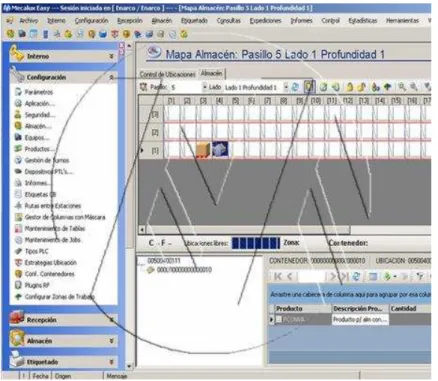Click the container icon beside 000/1000000000010
This screenshot has width=438, height=381.
click(151, 270)
